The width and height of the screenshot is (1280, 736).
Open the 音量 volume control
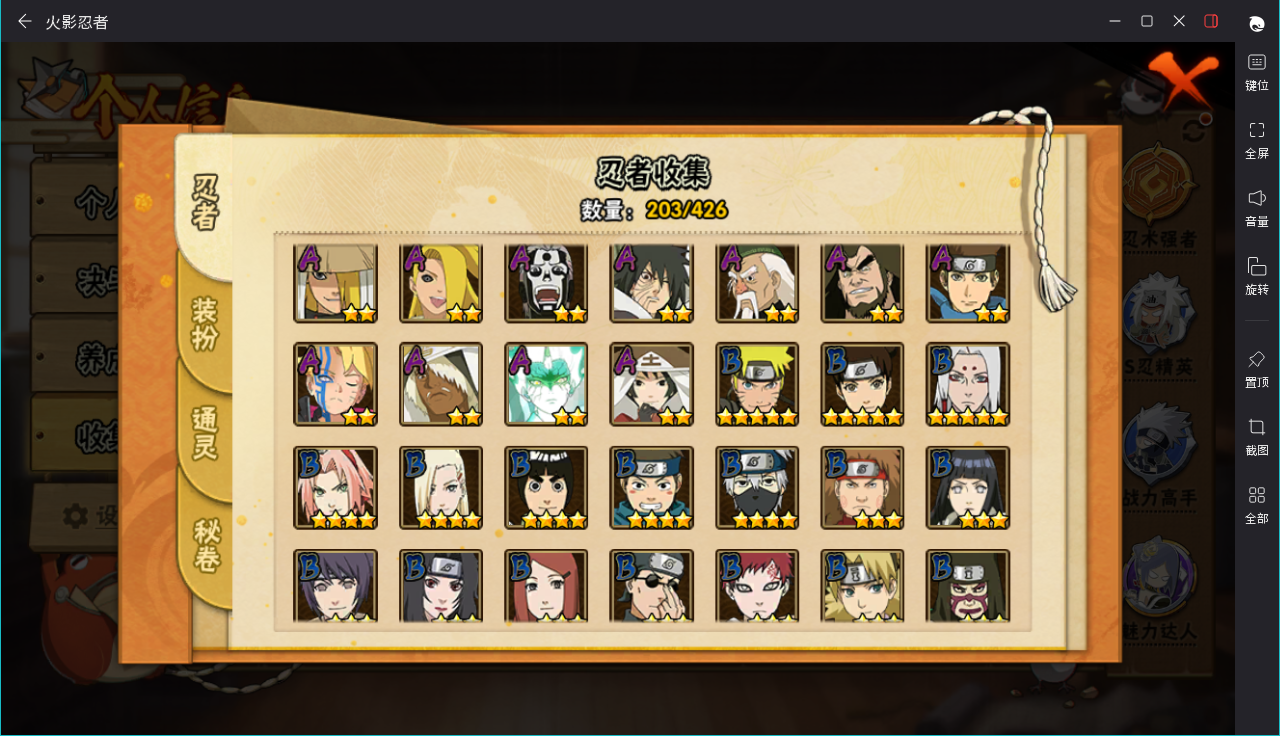click(x=1257, y=208)
